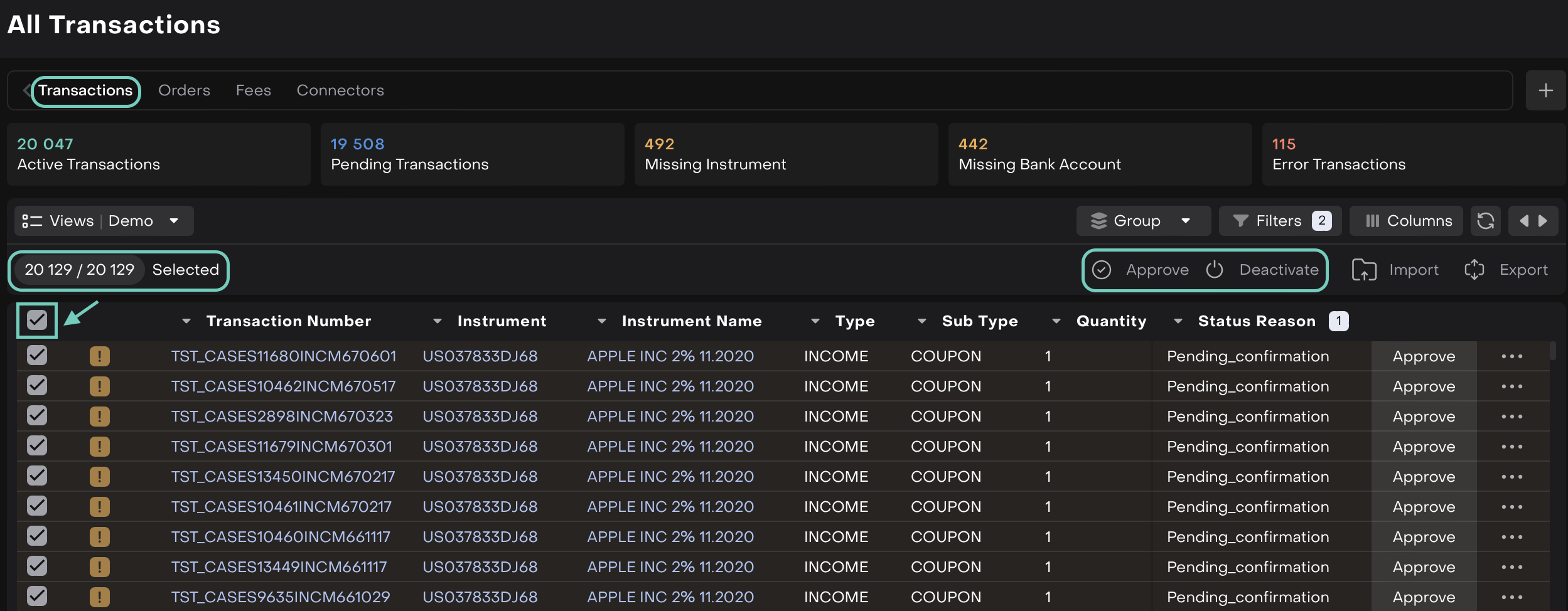Image resolution: width=1568 pixels, height=611 pixels.
Task: Uncheck the TST_CASES10462INCM670517 row checkbox
Action: pos(37,386)
